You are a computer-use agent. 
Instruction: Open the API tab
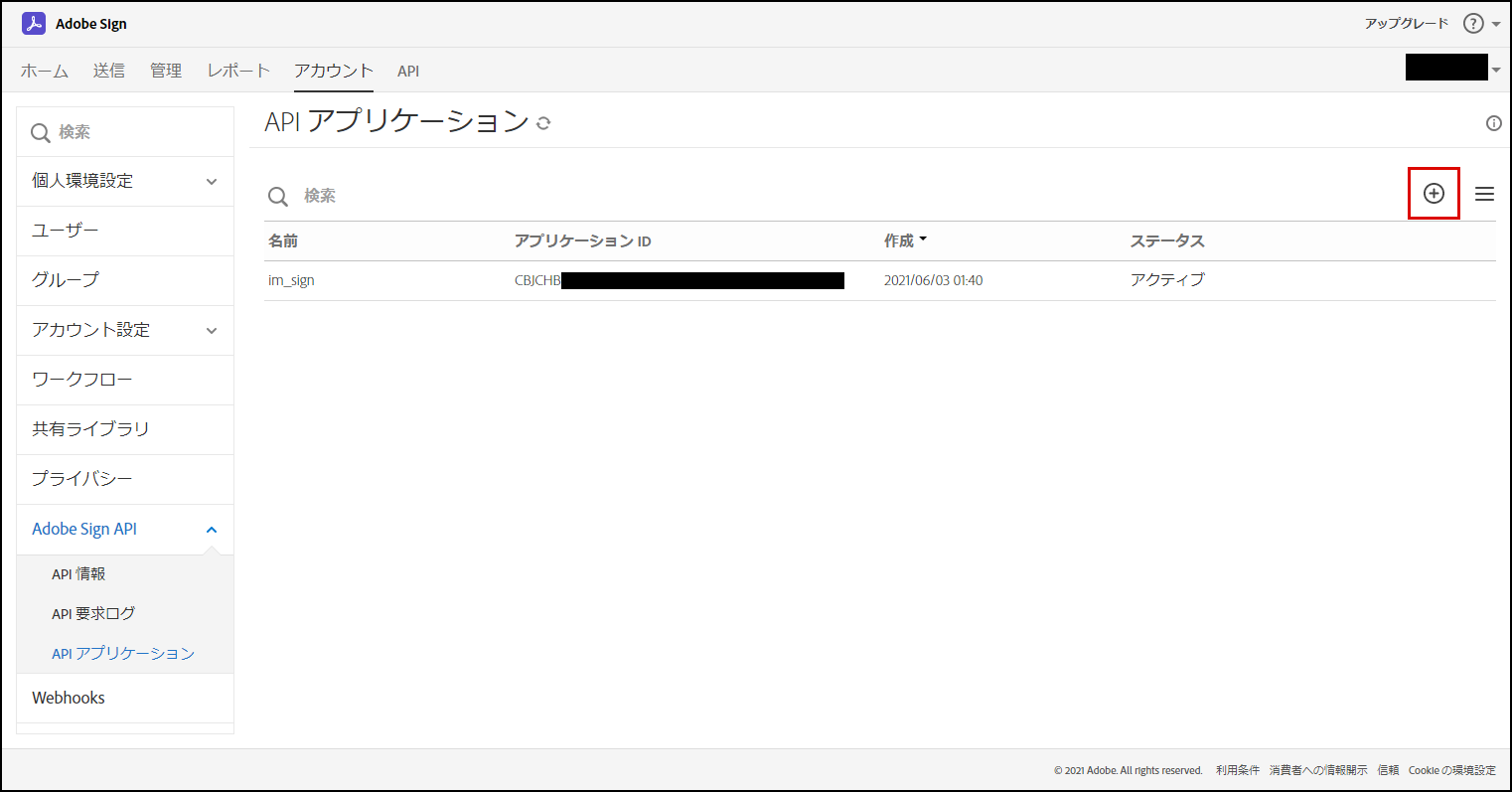coord(408,72)
